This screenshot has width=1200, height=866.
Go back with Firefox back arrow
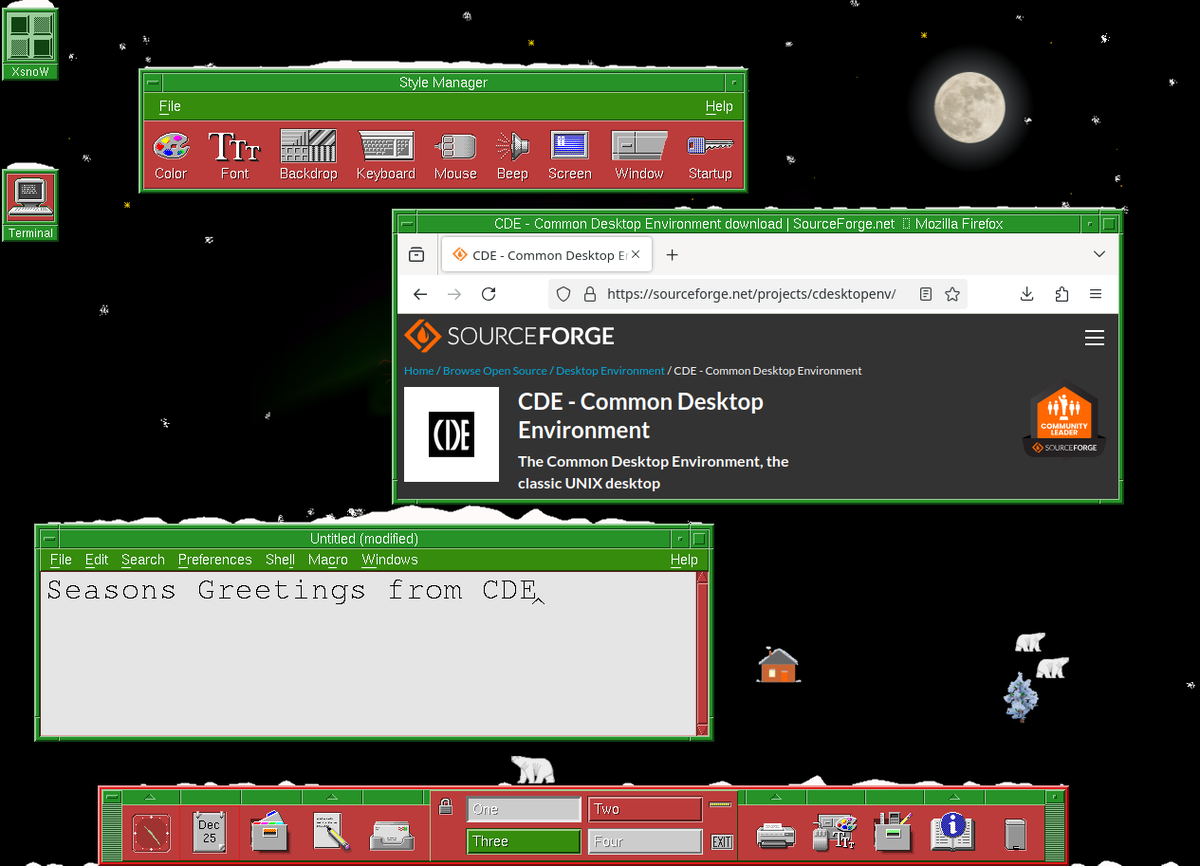click(420, 294)
